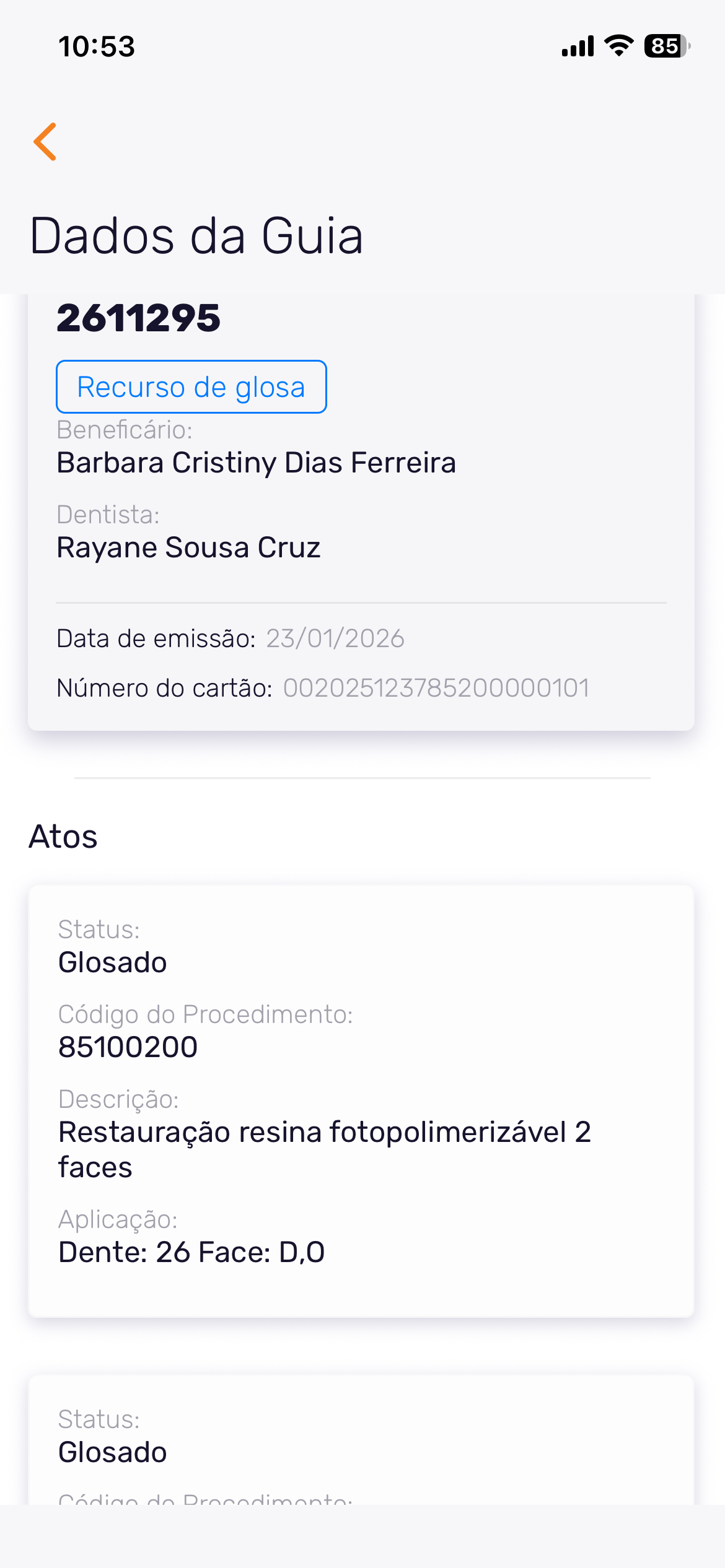The width and height of the screenshot is (725, 1568).
Task: Tap beneficiary name Barbara Cristiny Dias Ferreira
Action: coord(257,463)
